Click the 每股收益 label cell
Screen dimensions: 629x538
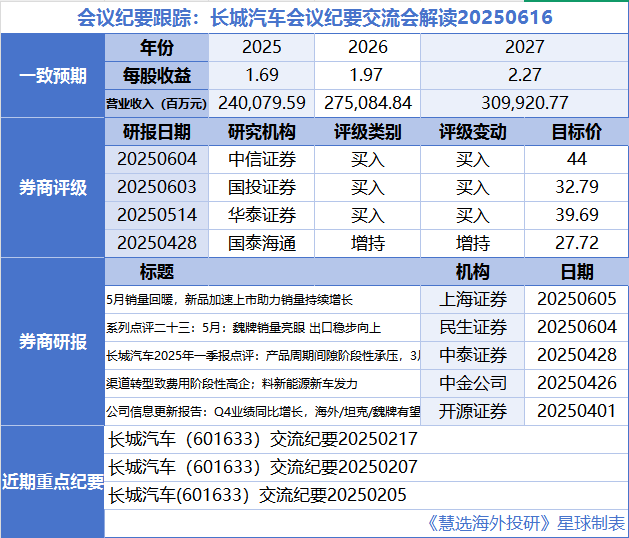click(157, 75)
